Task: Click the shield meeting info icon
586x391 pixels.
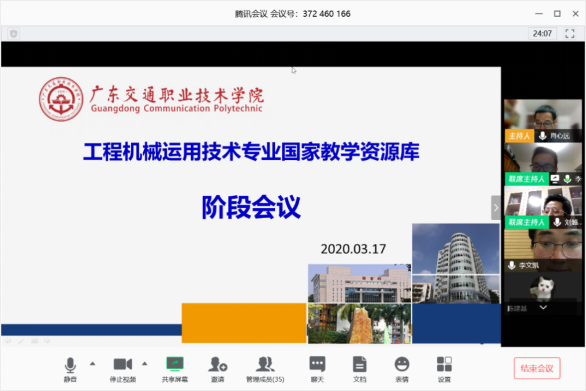Action: pos(13,34)
